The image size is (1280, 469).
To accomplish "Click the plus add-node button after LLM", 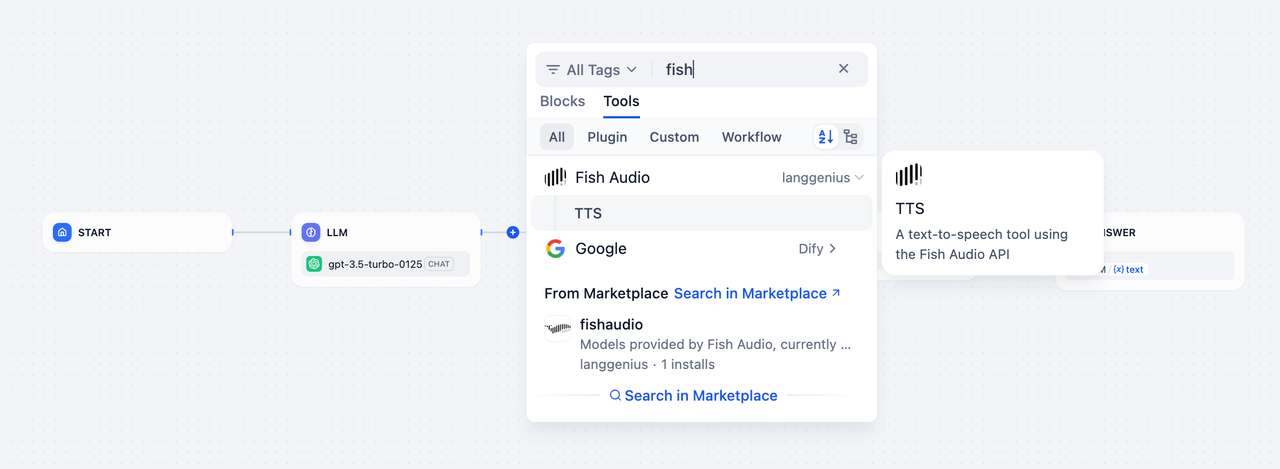I will coord(513,232).
